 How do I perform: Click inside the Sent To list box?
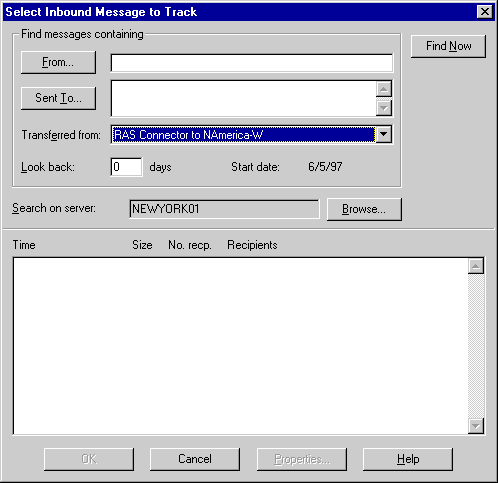point(243,98)
